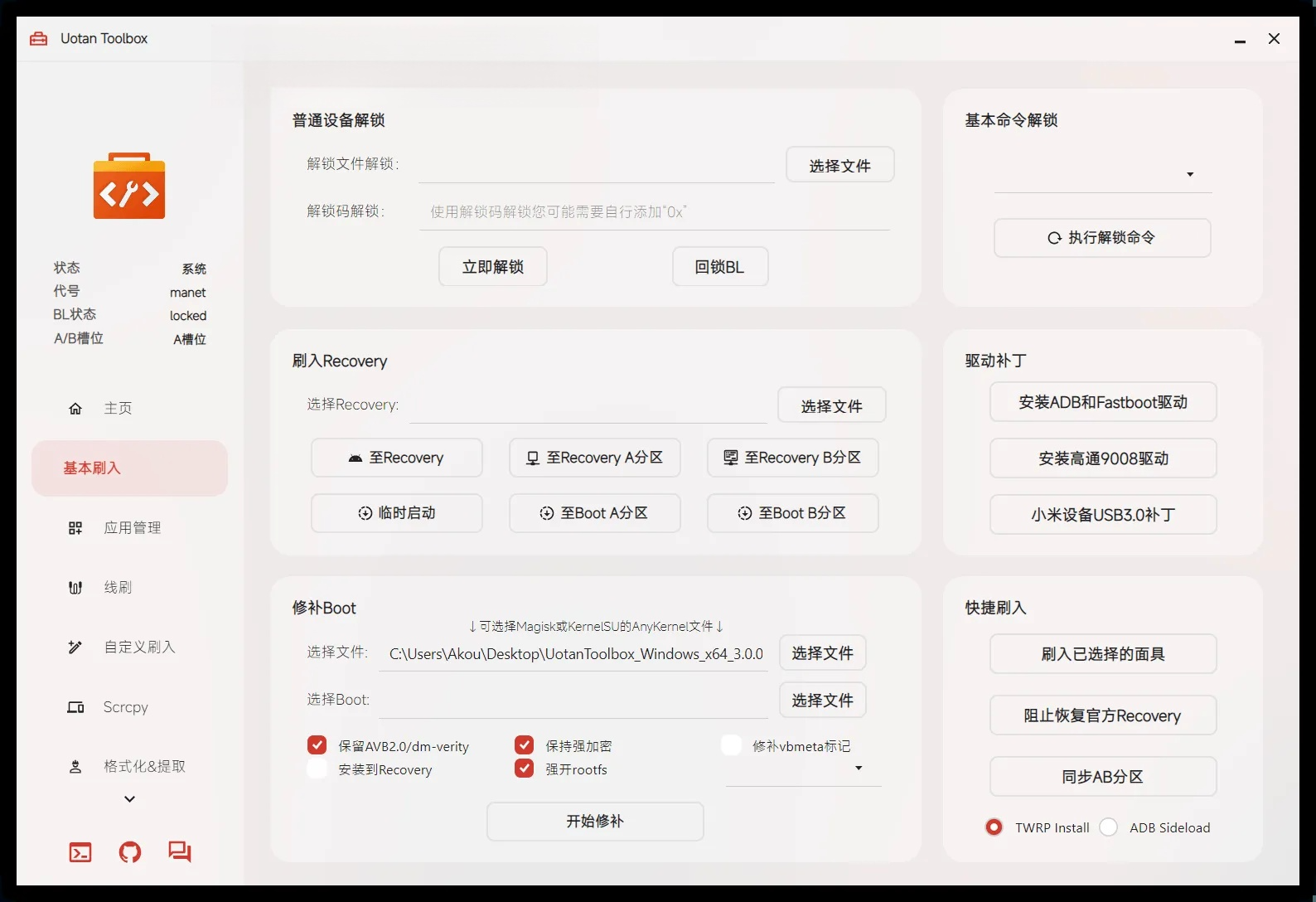Open the chat feedback icon in the sidebar footer
The width and height of the screenshot is (1316, 902).
click(x=180, y=852)
